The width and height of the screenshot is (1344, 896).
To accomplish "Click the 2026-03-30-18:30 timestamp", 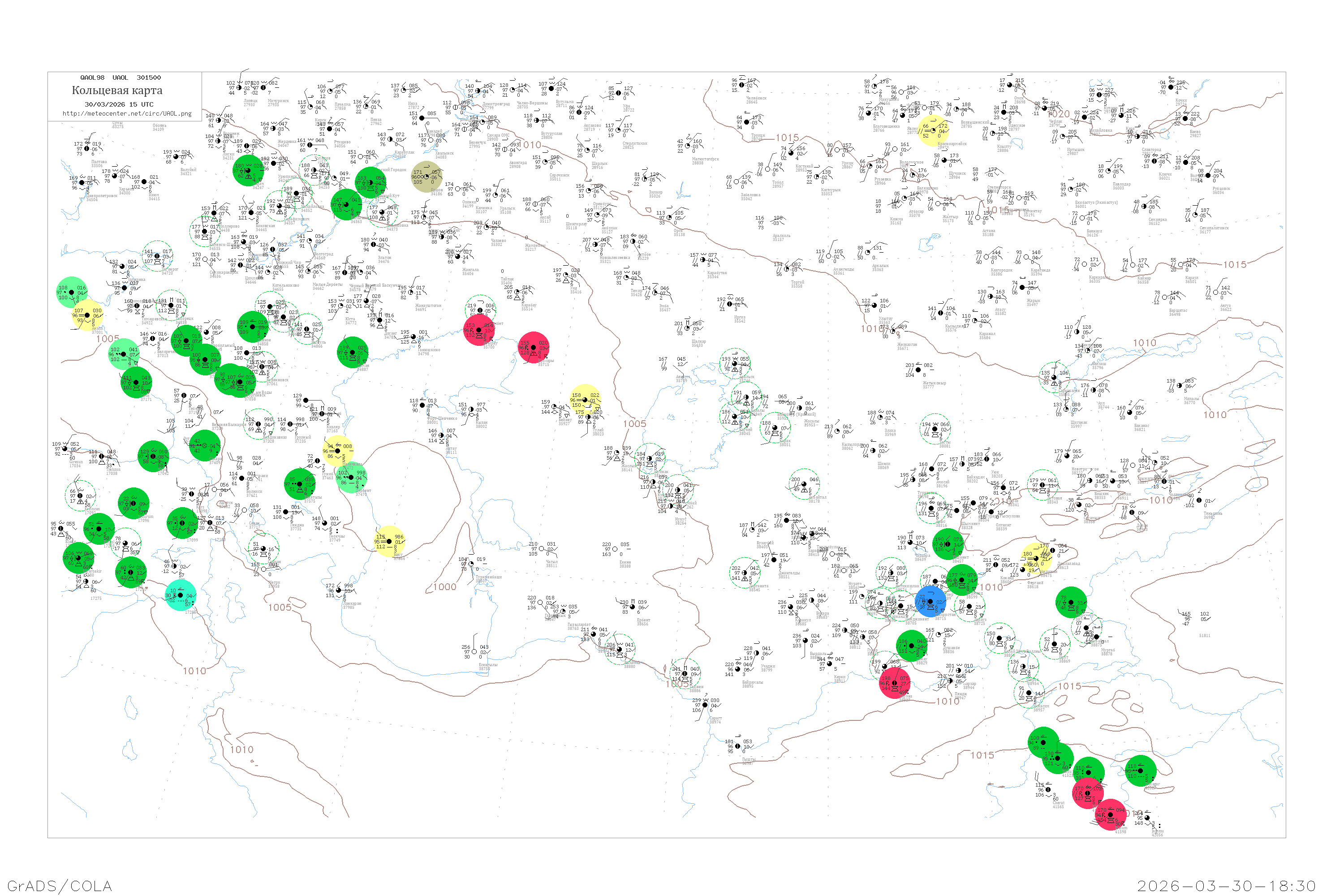I will (x=1226, y=886).
